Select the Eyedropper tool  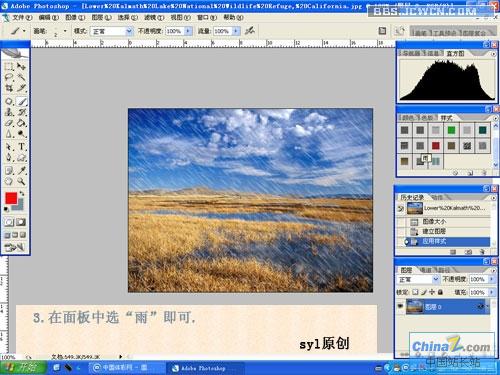21,171
